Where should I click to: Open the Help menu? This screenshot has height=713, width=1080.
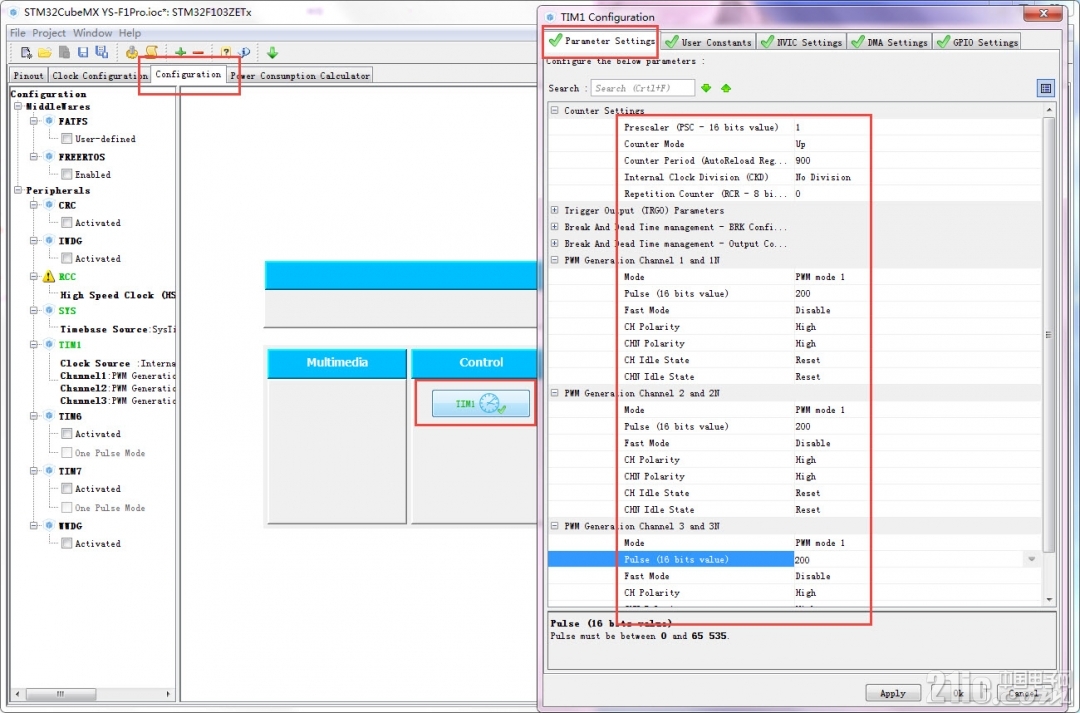click(x=129, y=33)
